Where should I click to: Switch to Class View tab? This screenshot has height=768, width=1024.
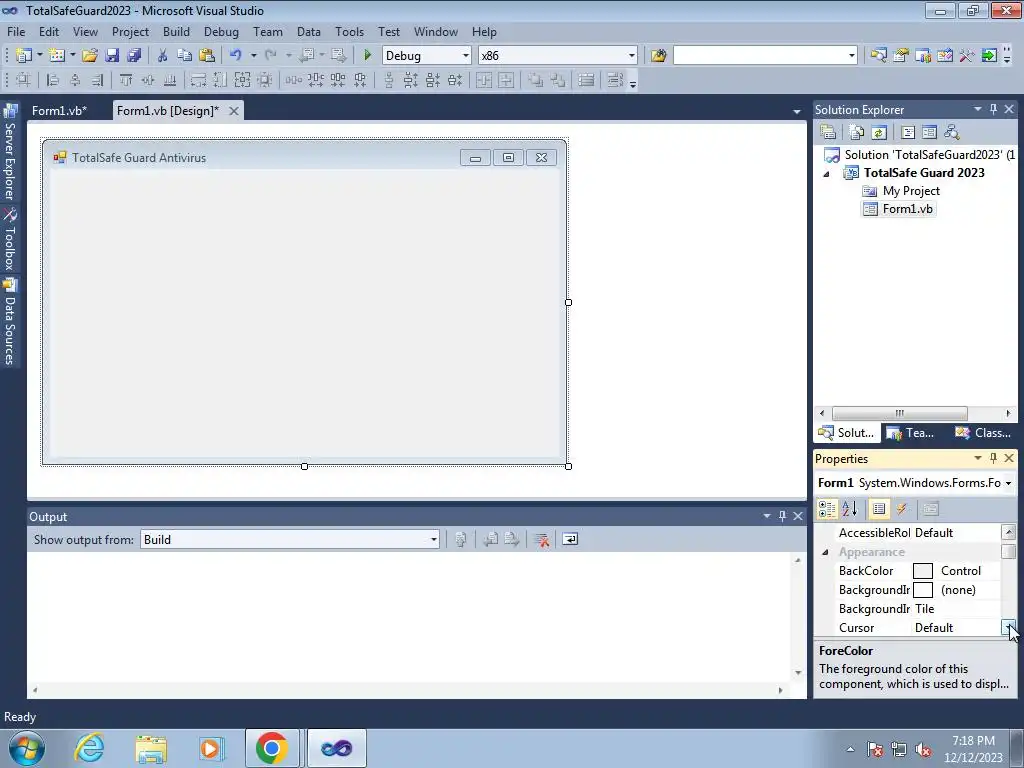pos(983,433)
